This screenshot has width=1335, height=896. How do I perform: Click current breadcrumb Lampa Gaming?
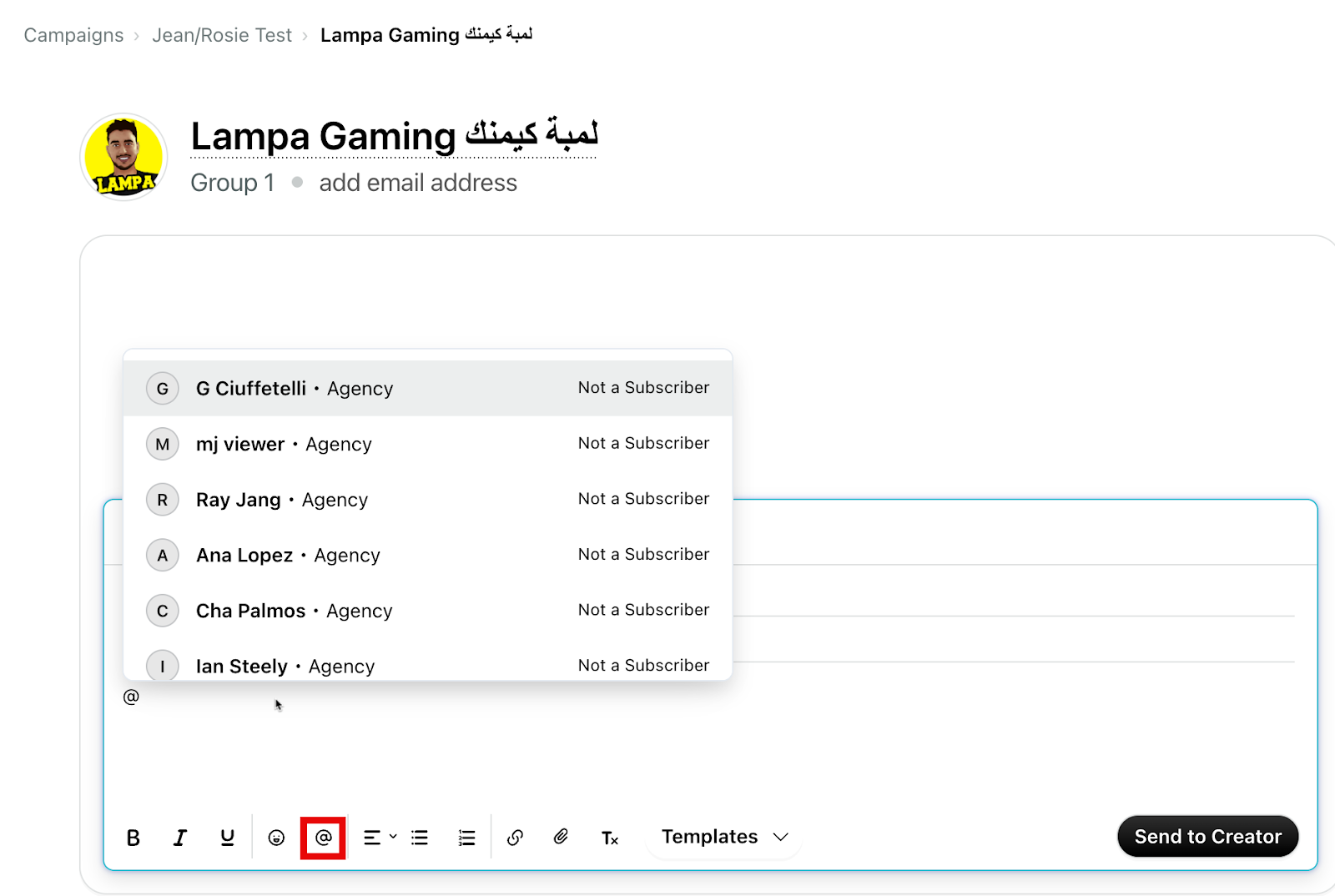pyautogui.click(x=426, y=35)
